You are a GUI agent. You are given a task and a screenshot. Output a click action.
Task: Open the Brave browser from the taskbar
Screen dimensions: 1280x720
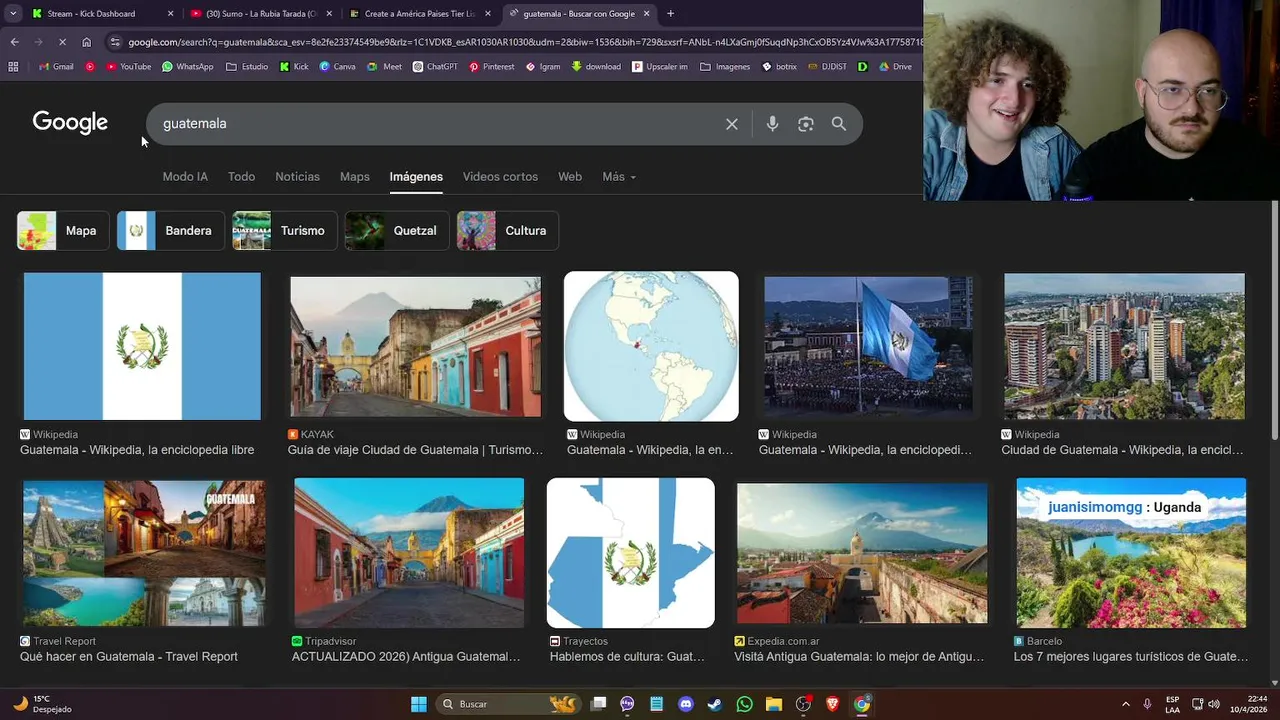click(x=832, y=704)
